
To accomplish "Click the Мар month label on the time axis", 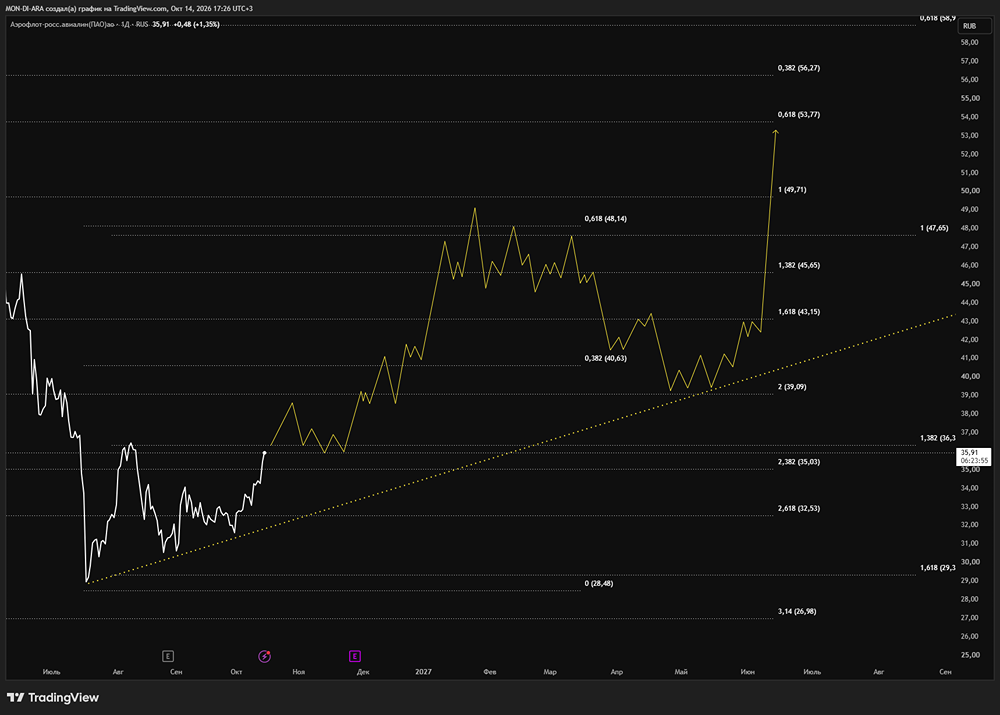I will point(550,672).
